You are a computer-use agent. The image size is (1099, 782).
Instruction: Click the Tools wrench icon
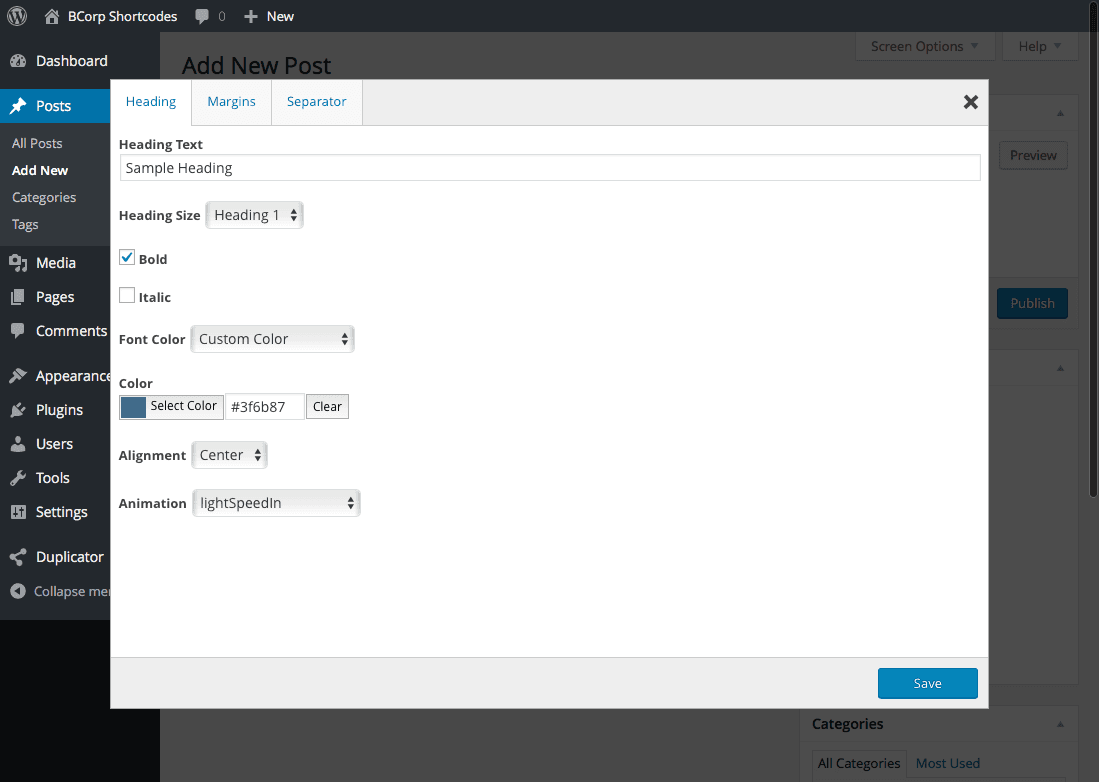18,478
